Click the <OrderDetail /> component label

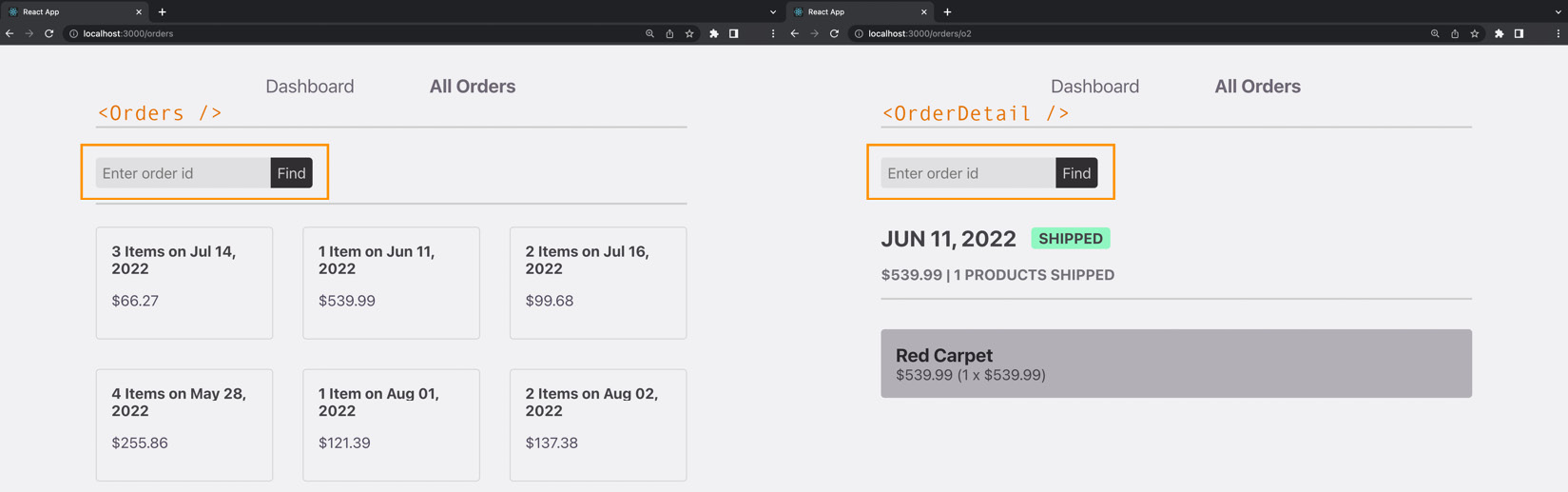pyautogui.click(x=976, y=113)
